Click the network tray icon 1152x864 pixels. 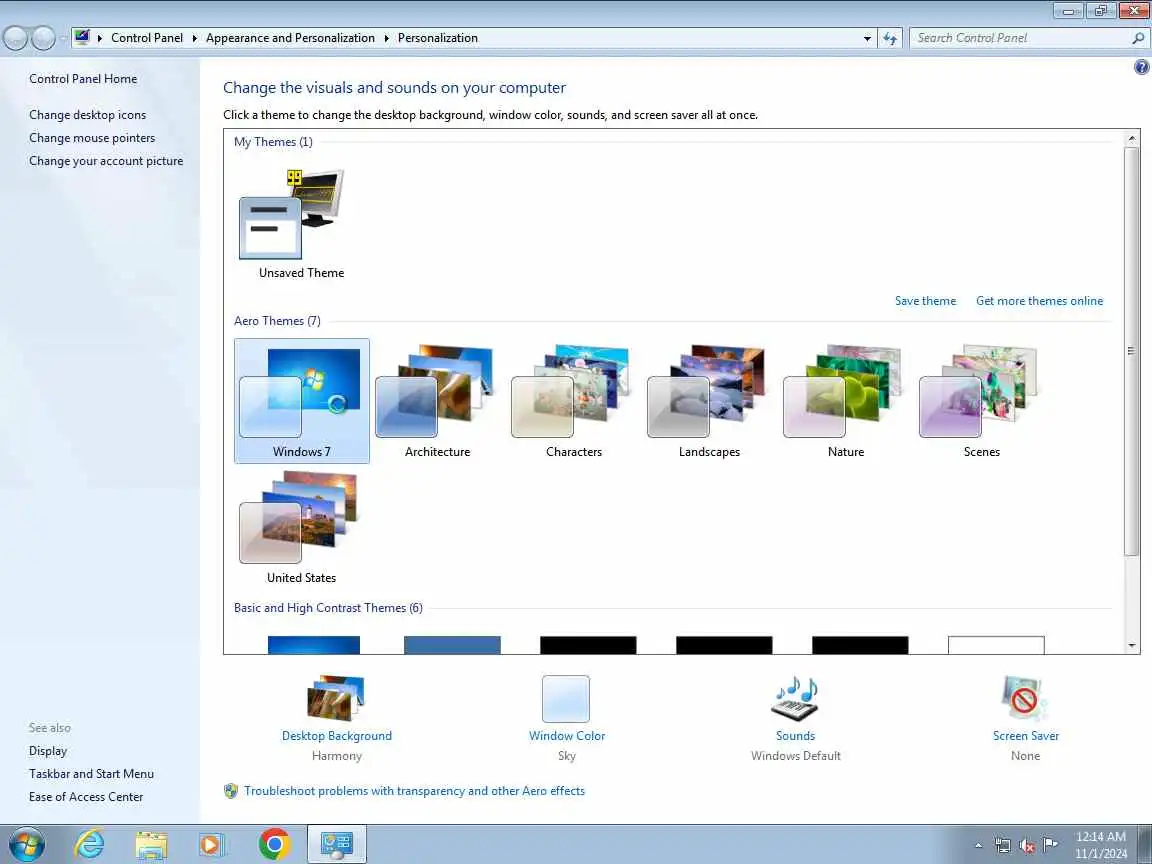1002,845
